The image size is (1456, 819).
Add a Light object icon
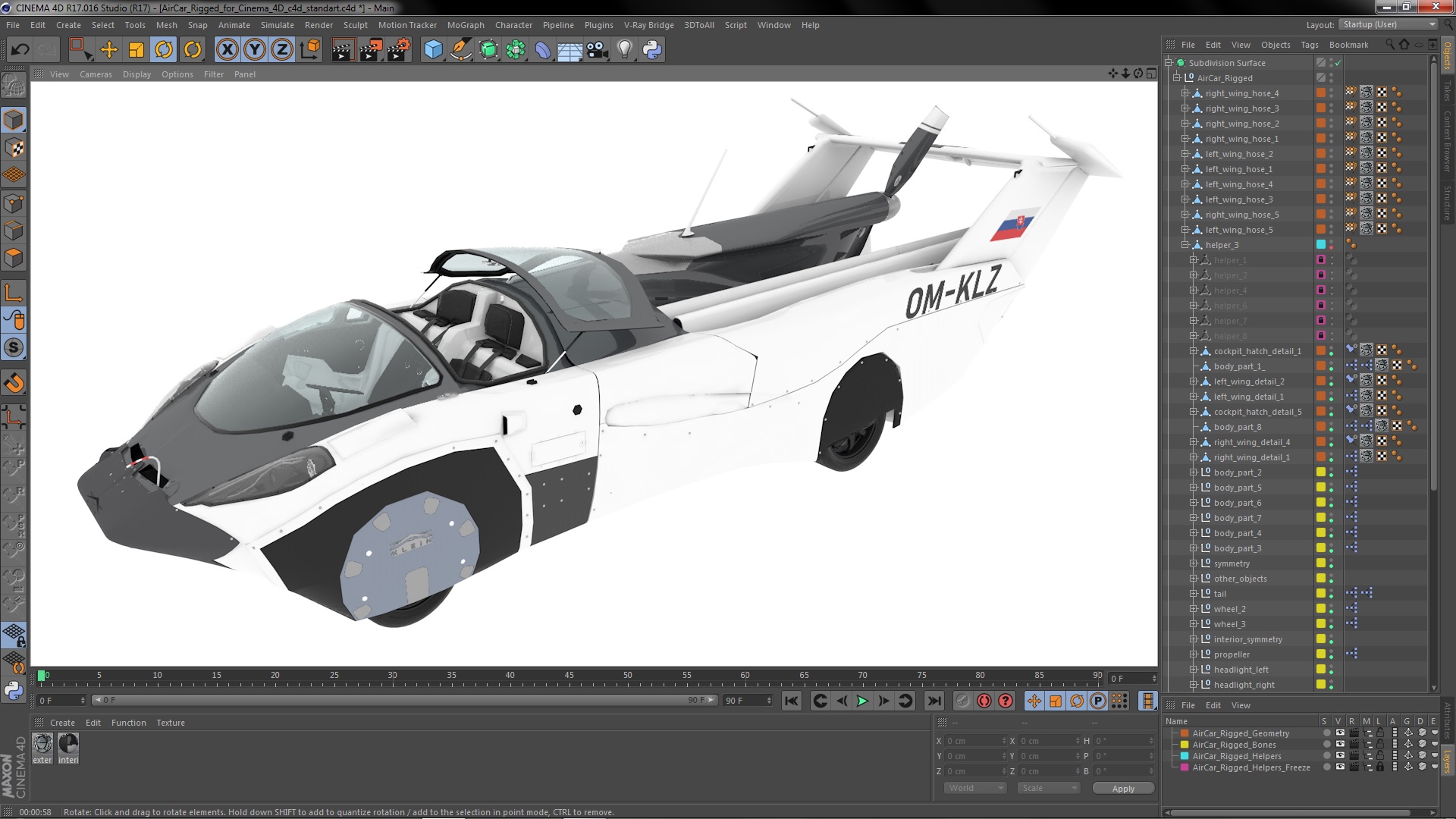[x=624, y=50]
